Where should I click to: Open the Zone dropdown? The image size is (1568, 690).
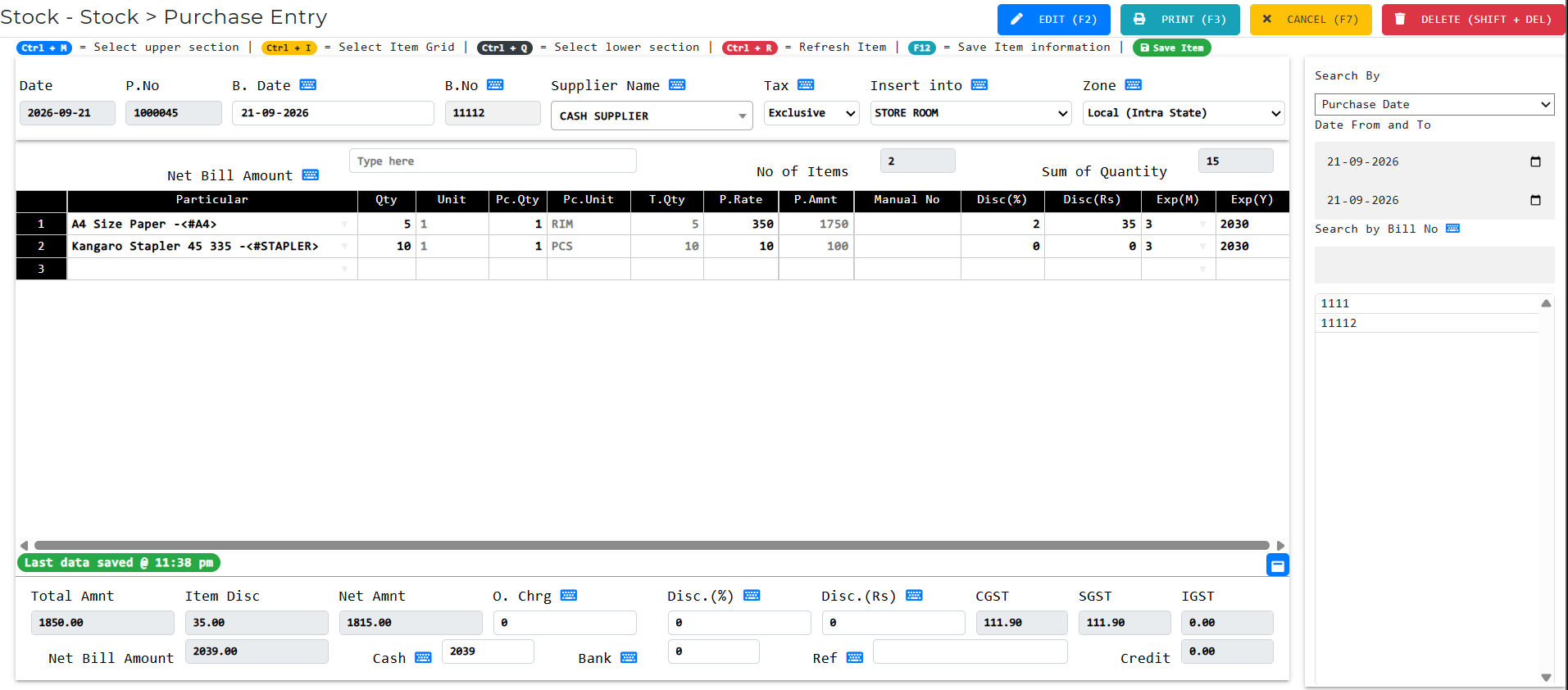(1184, 113)
